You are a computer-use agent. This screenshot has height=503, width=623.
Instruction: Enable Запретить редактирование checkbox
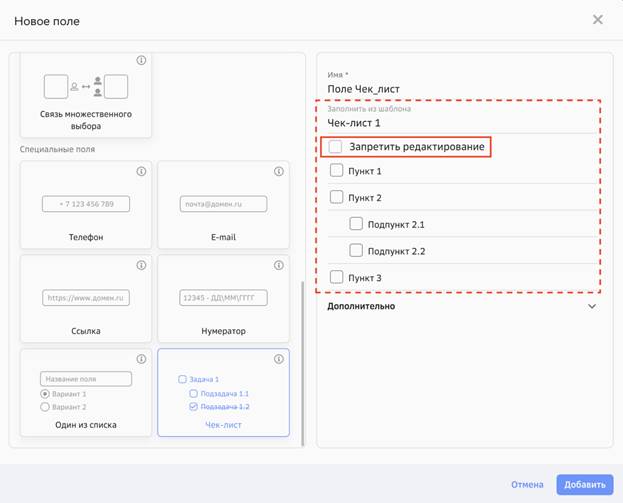click(336, 147)
